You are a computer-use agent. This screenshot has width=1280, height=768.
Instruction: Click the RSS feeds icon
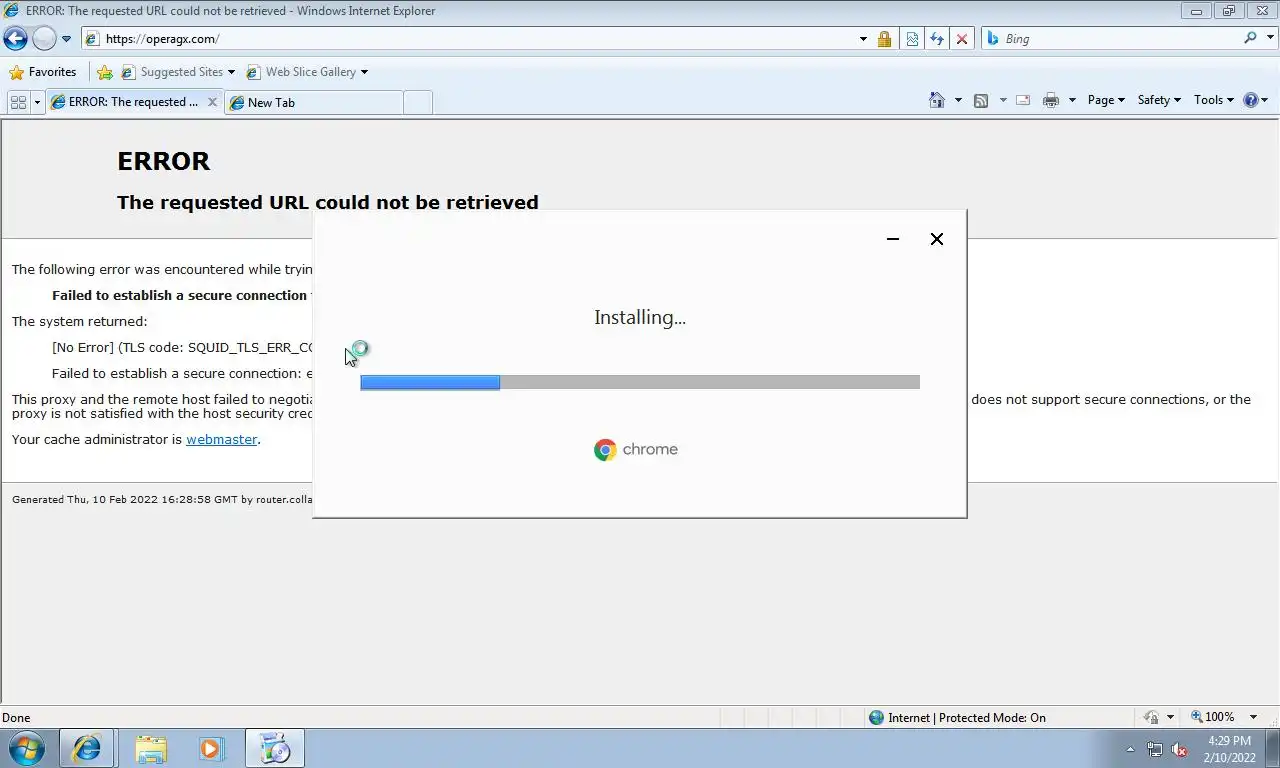tap(981, 100)
